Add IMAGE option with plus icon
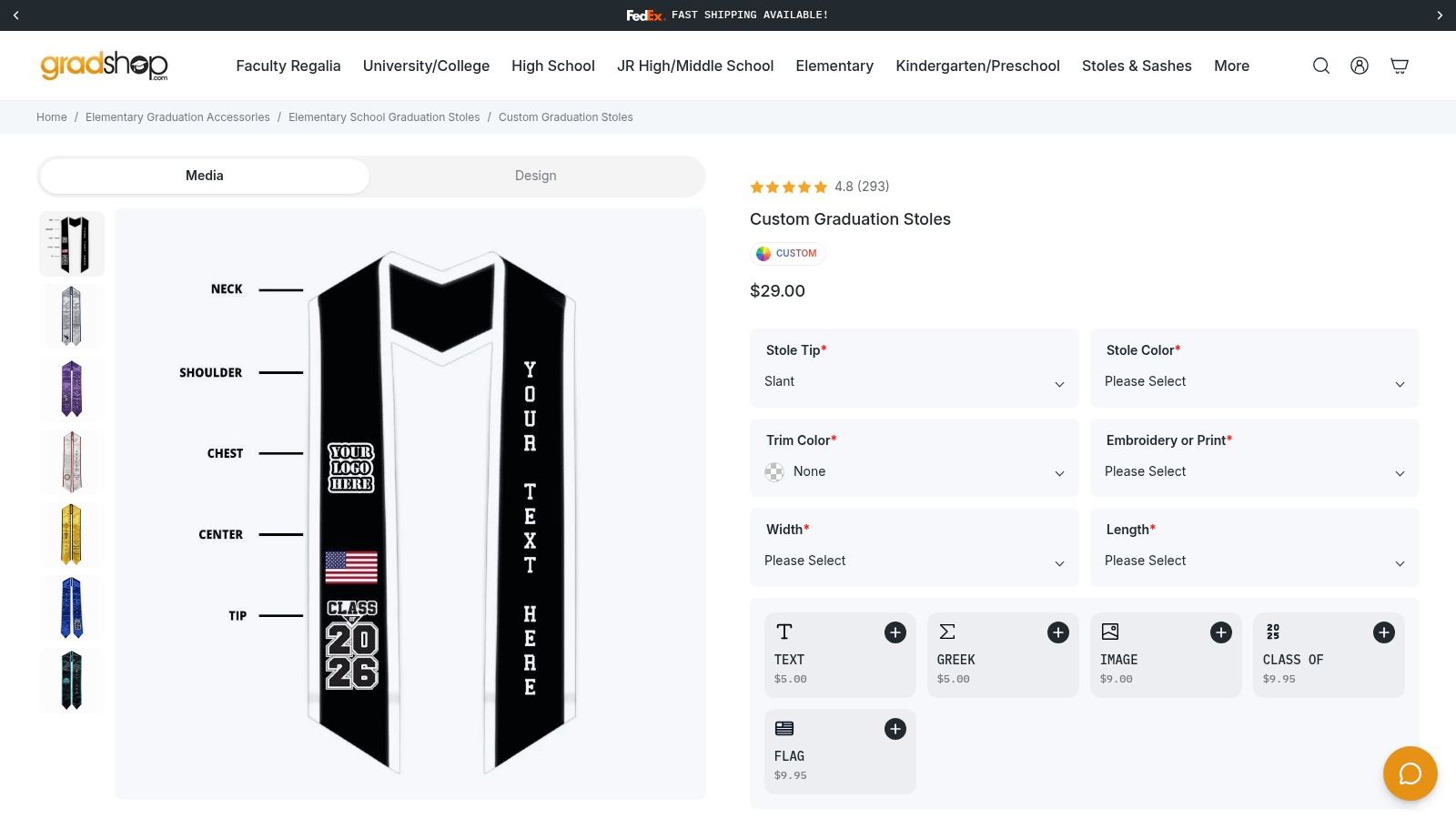This screenshot has height=819, width=1456. pos(1221,632)
